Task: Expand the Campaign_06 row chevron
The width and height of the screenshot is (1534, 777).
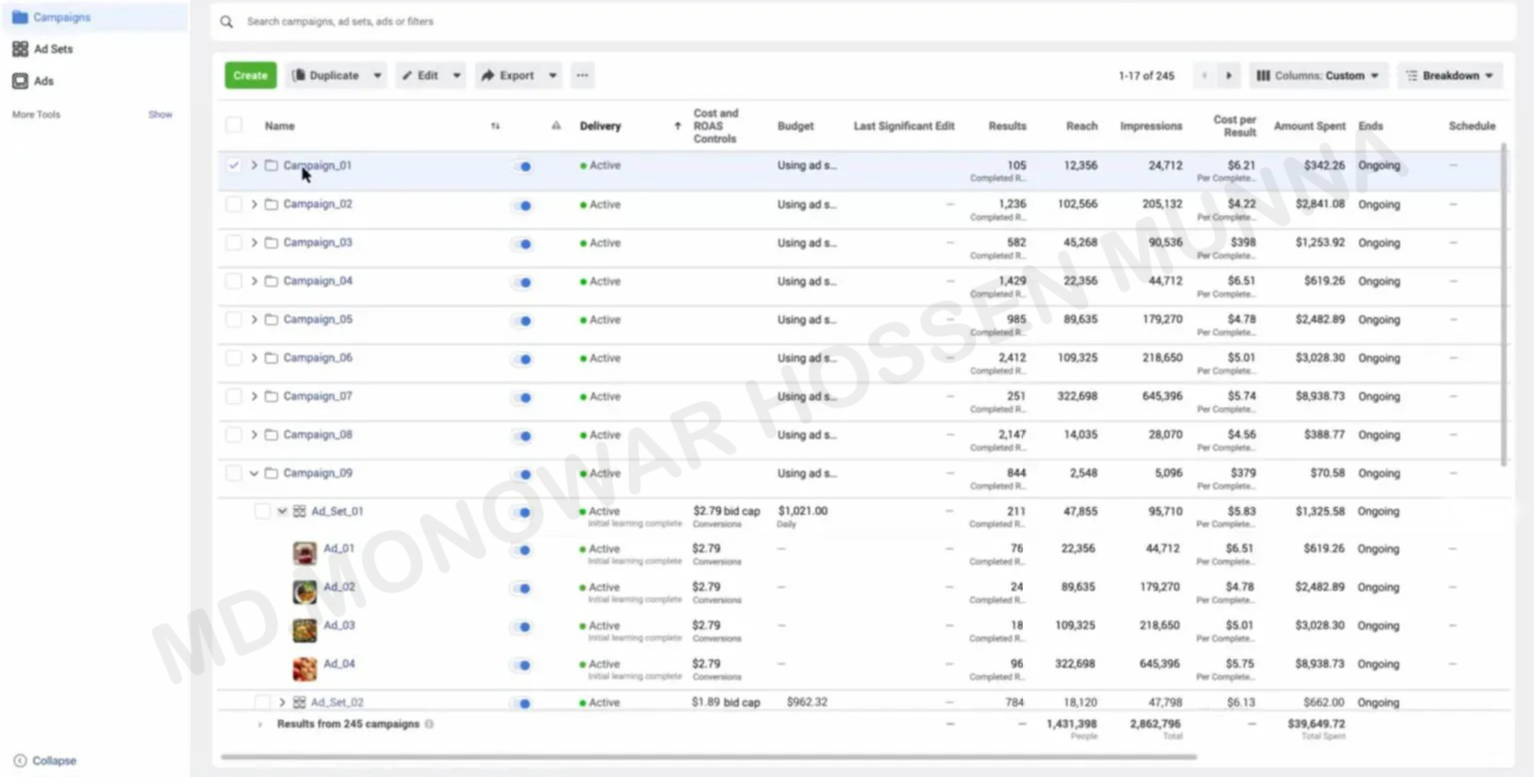Action: coord(254,358)
